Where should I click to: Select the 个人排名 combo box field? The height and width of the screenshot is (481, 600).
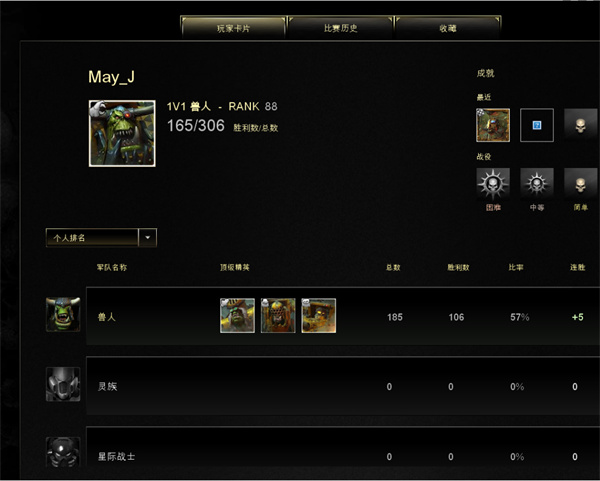point(101,238)
